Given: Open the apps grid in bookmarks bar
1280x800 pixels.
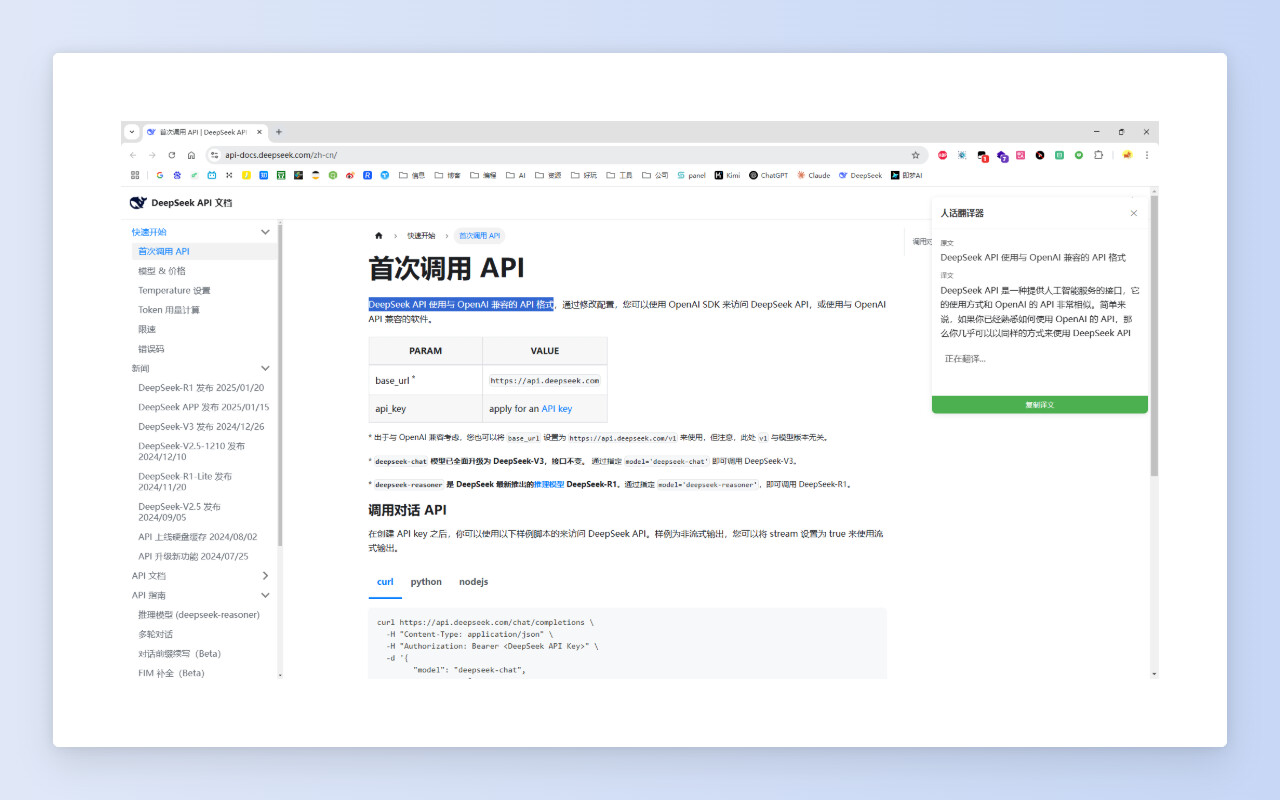Looking at the screenshot, I should [135, 175].
